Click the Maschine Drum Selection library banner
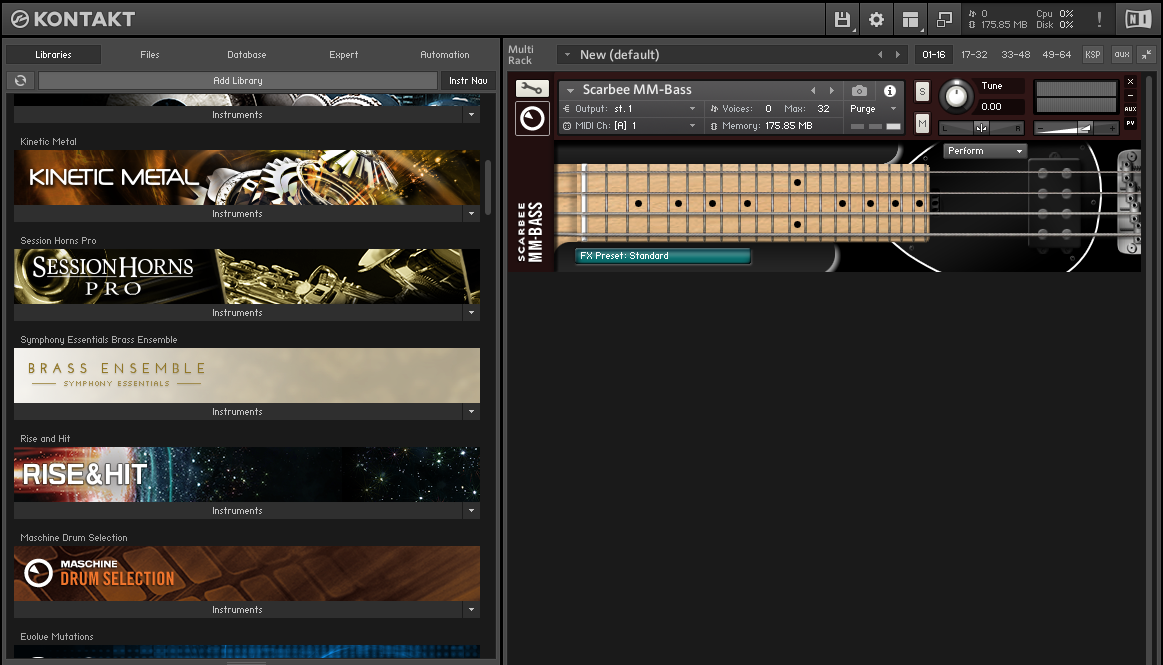1163x665 pixels. 247,573
